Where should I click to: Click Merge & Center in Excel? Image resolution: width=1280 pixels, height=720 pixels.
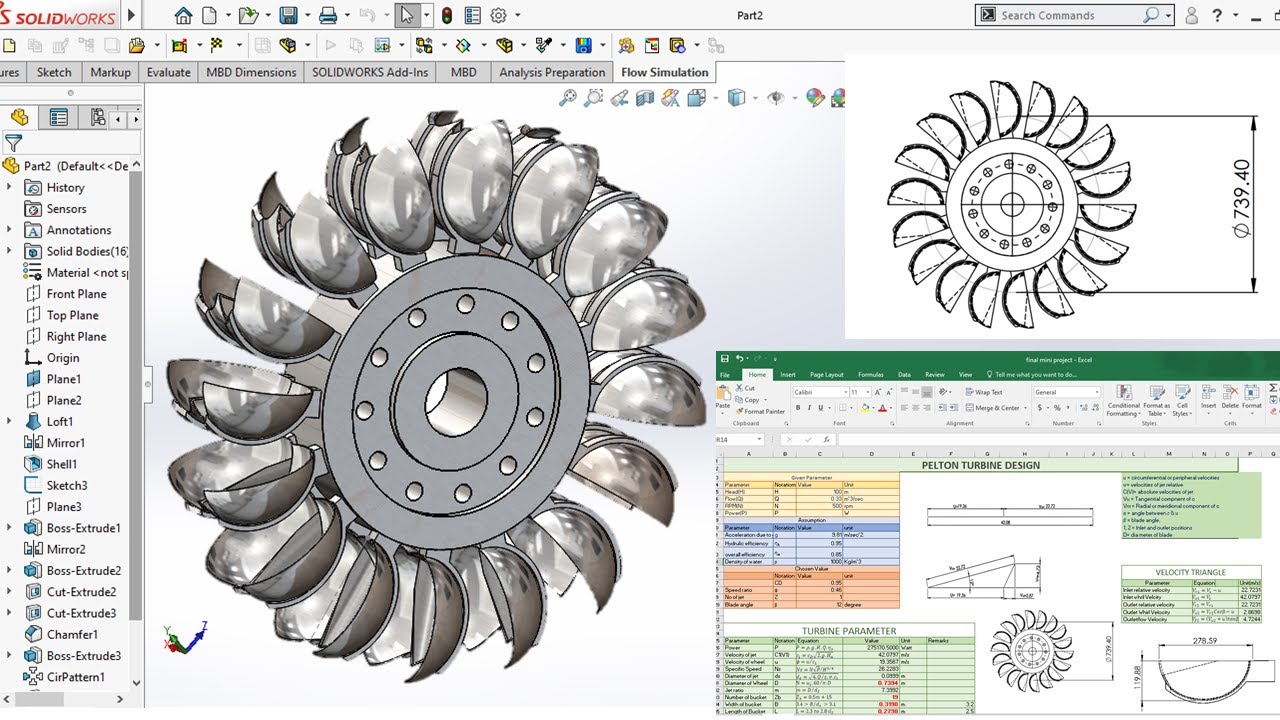[993, 408]
